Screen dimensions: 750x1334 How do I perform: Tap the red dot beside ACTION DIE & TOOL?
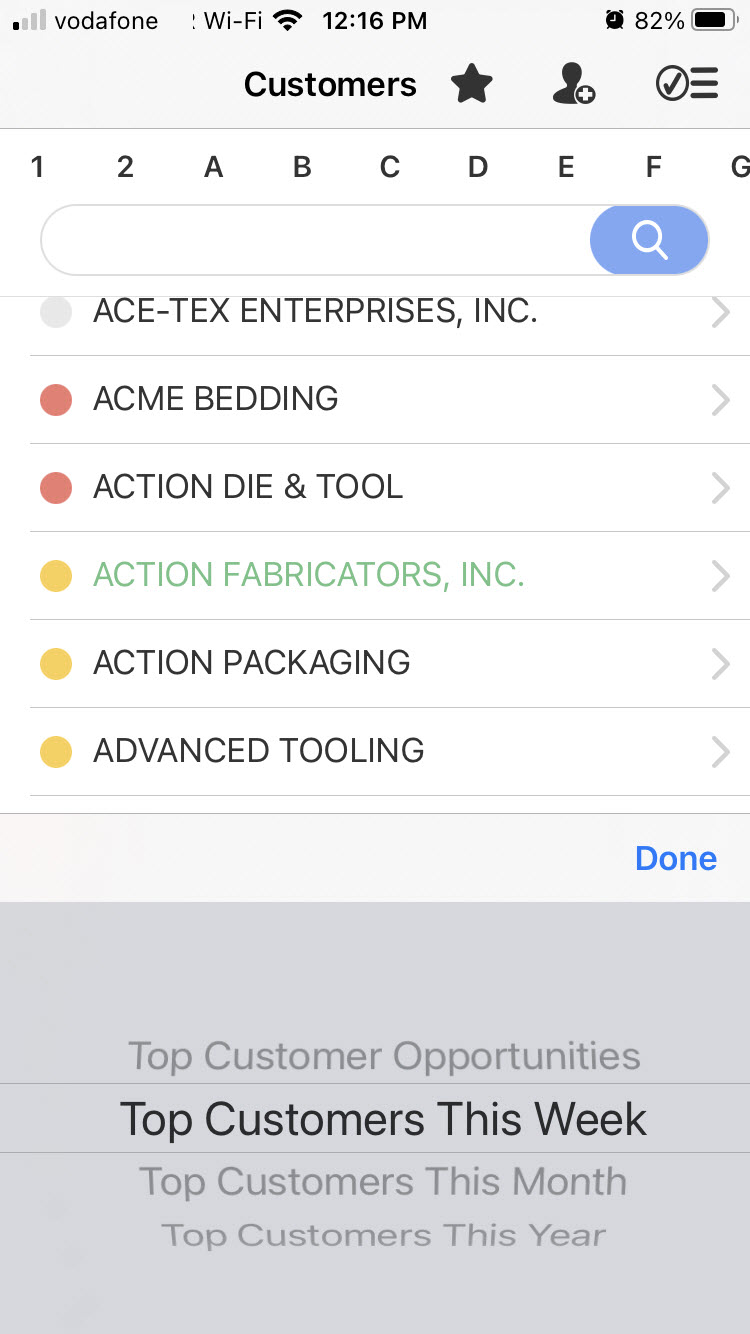56,488
